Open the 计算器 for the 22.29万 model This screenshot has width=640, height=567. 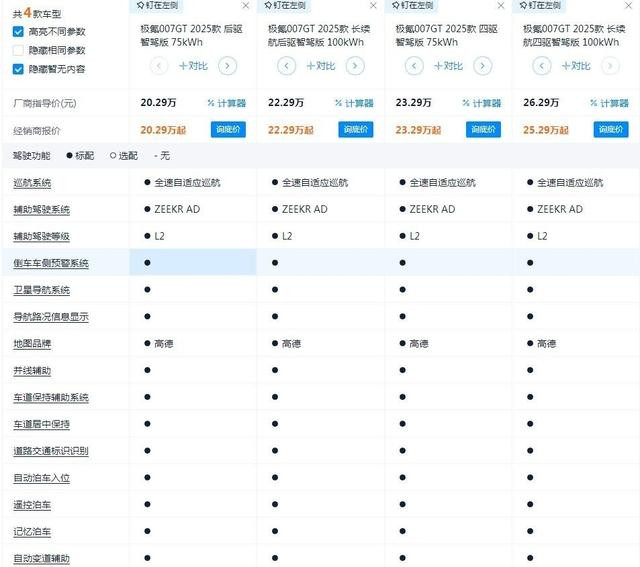click(x=354, y=103)
